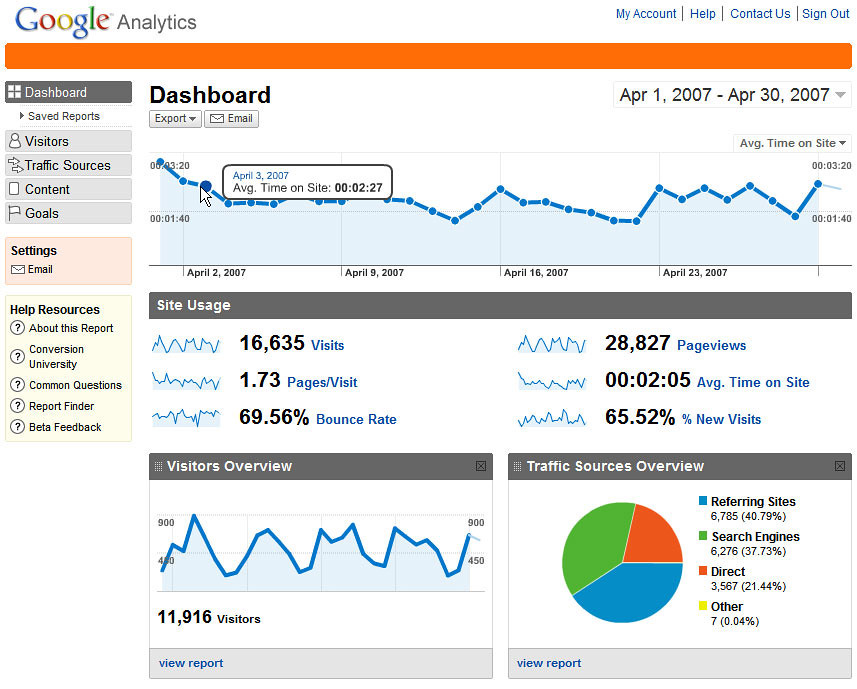The height and width of the screenshot is (689, 857).
Task: Go to the Goals section
Action: pyautogui.click(x=68, y=213)
